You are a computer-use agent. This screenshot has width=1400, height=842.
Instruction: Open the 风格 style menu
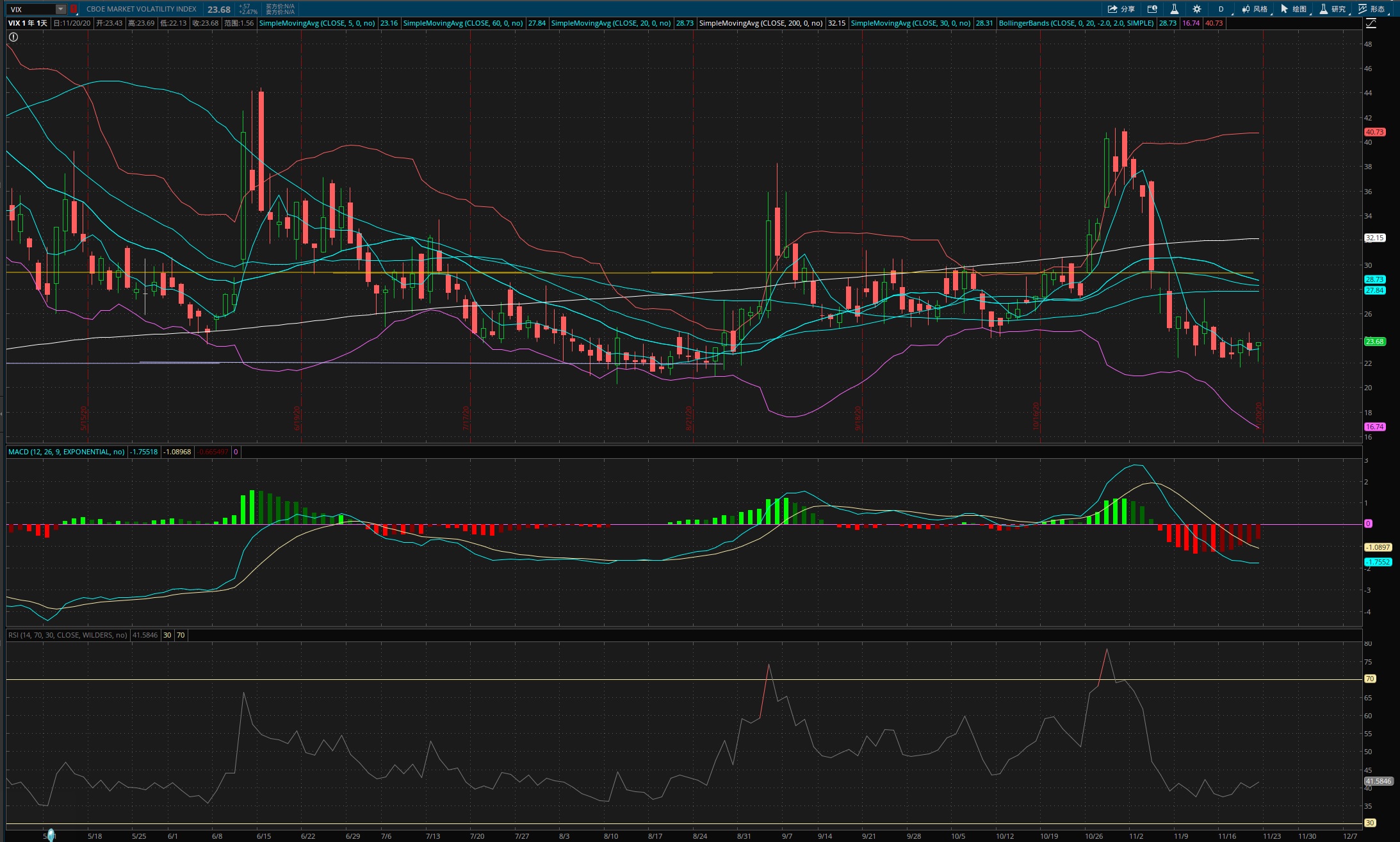click(1255, 9)
